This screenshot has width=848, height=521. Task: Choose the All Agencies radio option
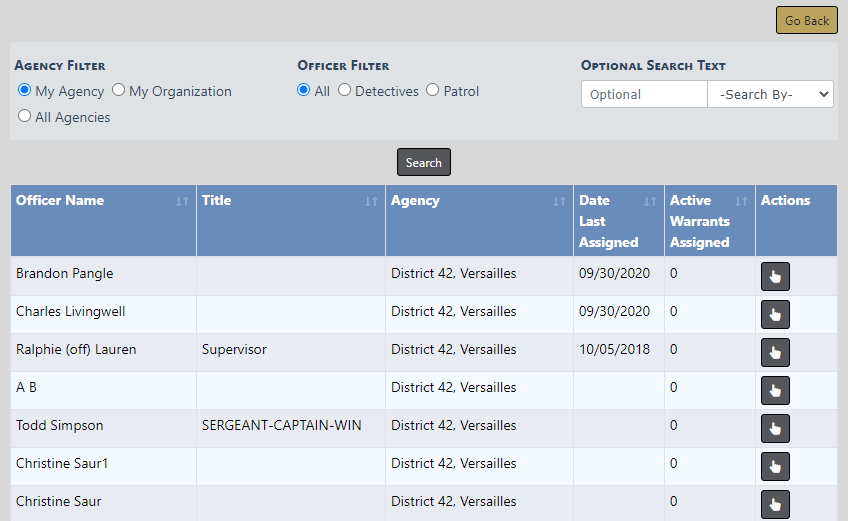tap(25, 117)
